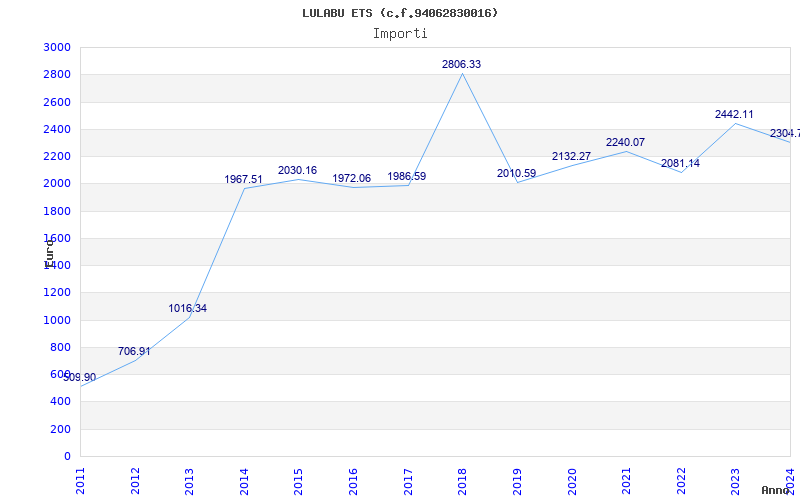Click the 1000 y-axis tick label

pos(57,320)
